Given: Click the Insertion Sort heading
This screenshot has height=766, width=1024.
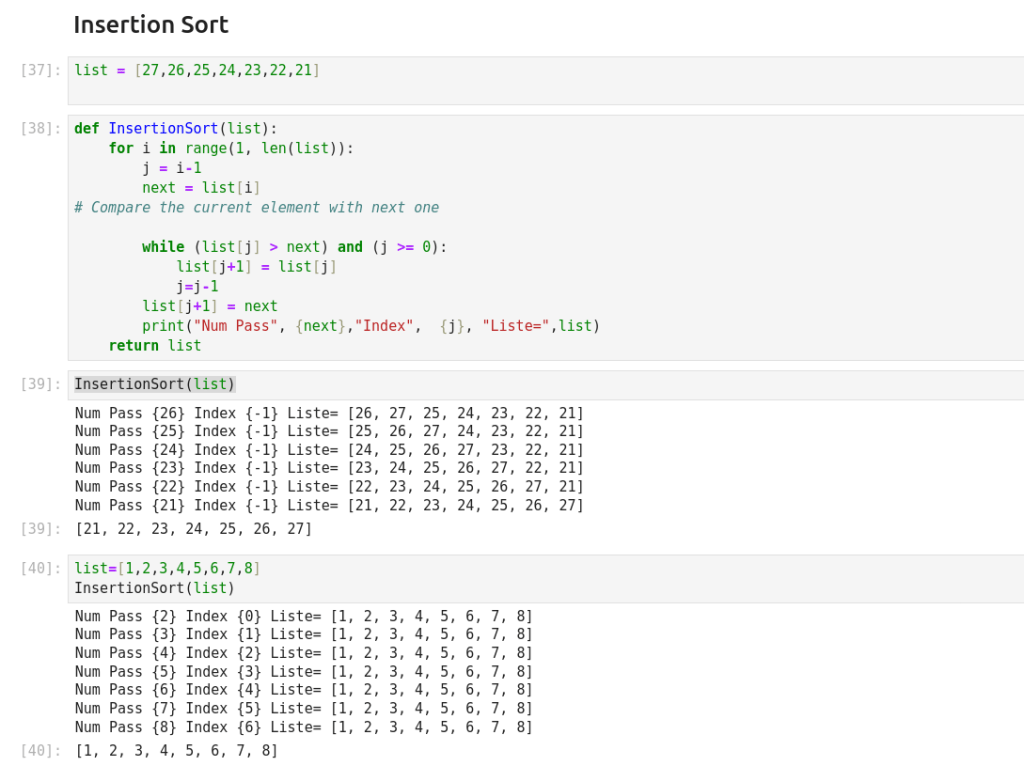Looking at the screenshot, I should pyautogui.click(x=151, y=25).
